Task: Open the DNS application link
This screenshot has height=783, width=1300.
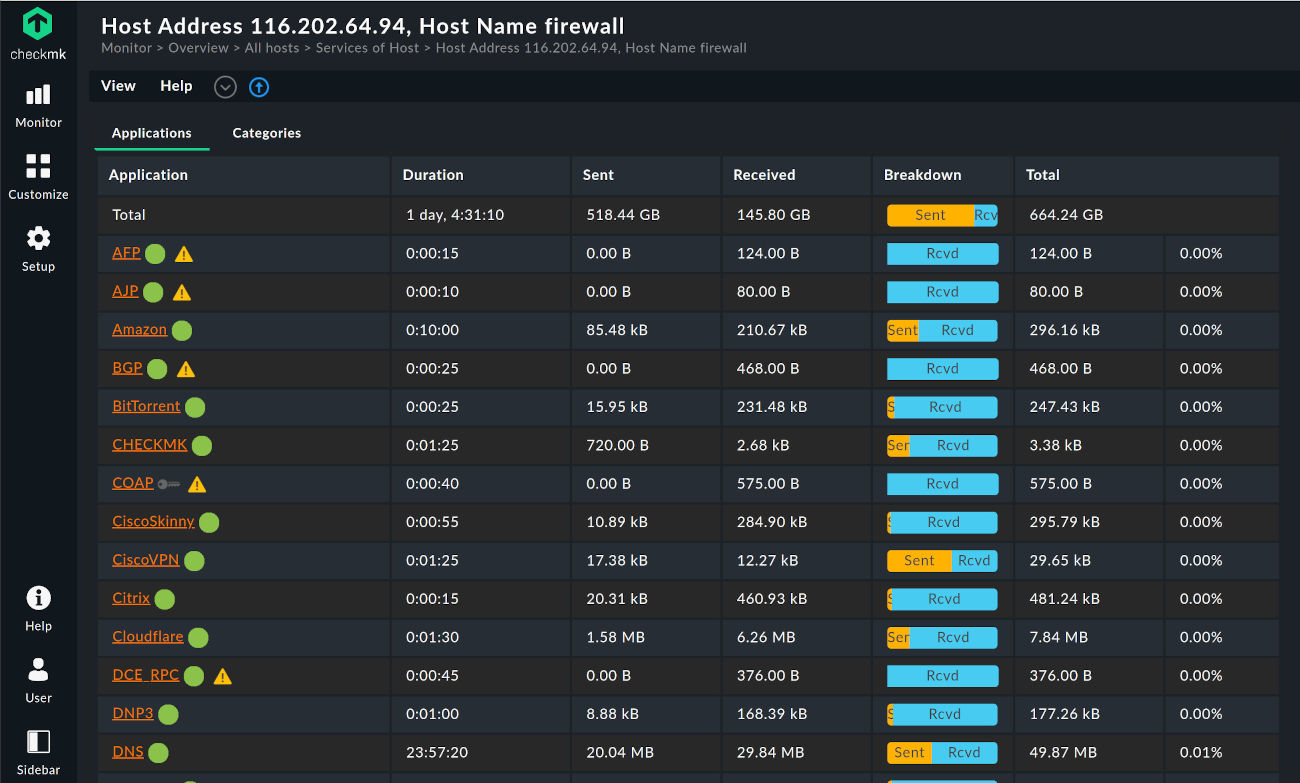Action: (128, 752)
